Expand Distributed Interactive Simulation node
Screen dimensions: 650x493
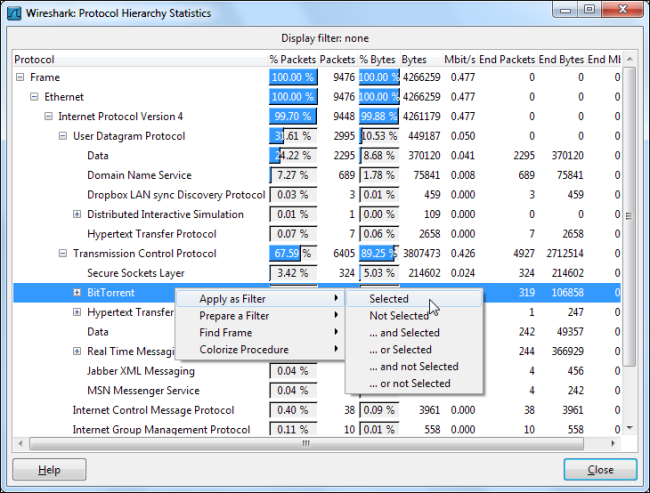coord(77,215)
